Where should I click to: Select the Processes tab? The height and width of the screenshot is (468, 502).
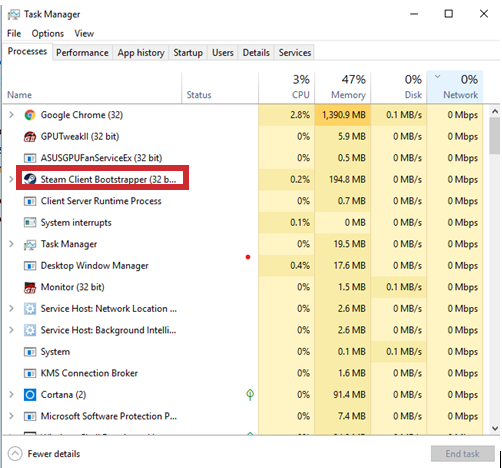27,51
